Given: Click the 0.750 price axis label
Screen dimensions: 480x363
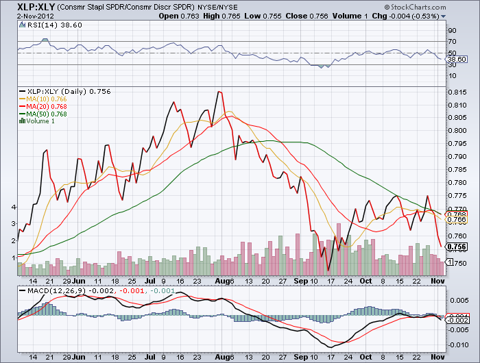Looking at the screenshot, I should [x=461, y=263].
